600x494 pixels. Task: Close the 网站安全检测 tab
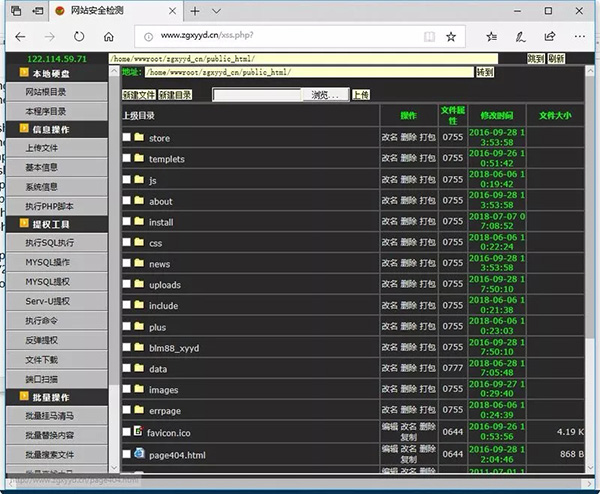(x=173, y=11)
